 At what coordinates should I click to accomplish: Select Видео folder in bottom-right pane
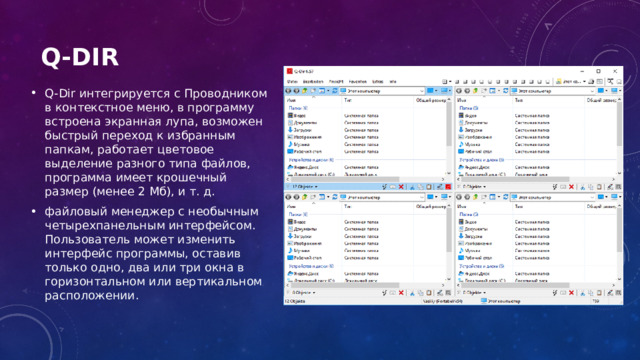click(467, 222)
